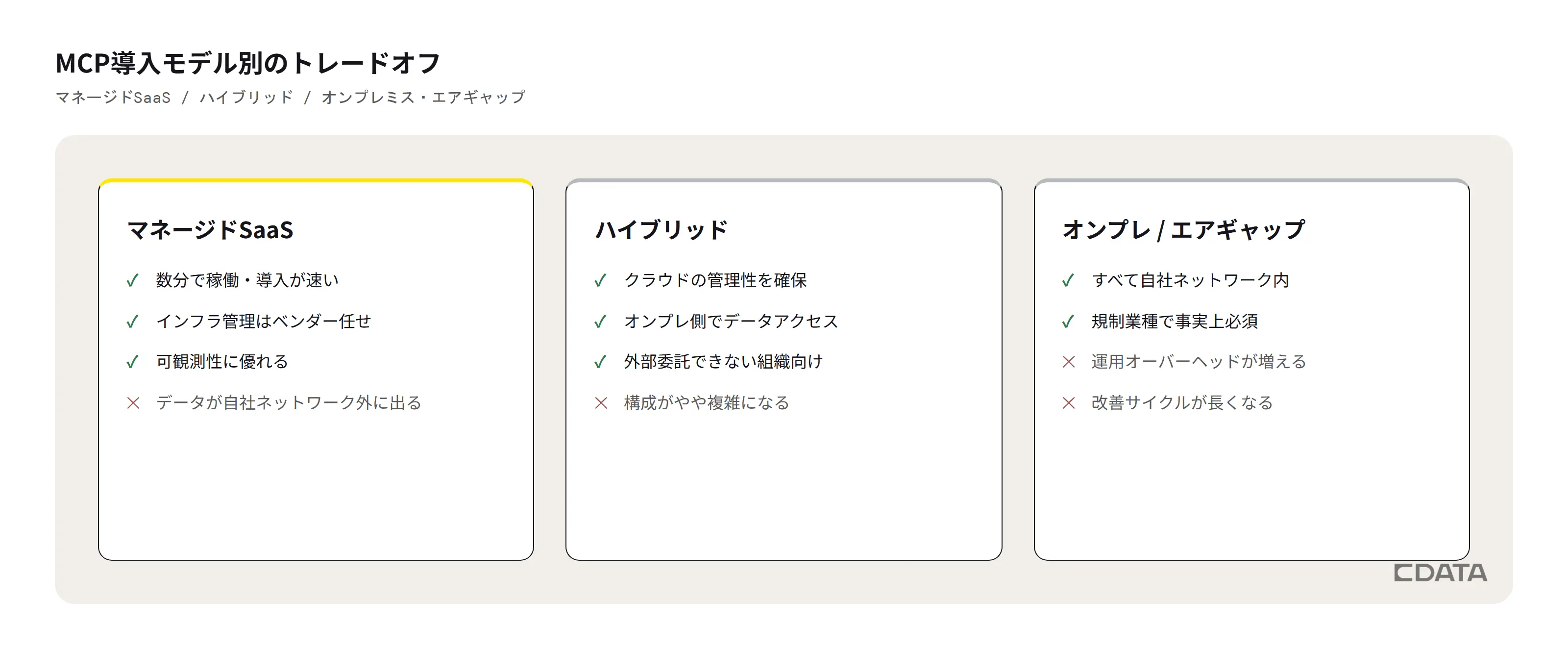Click the red X beside 構成がやや複雑になる

(x=601, y=403)
